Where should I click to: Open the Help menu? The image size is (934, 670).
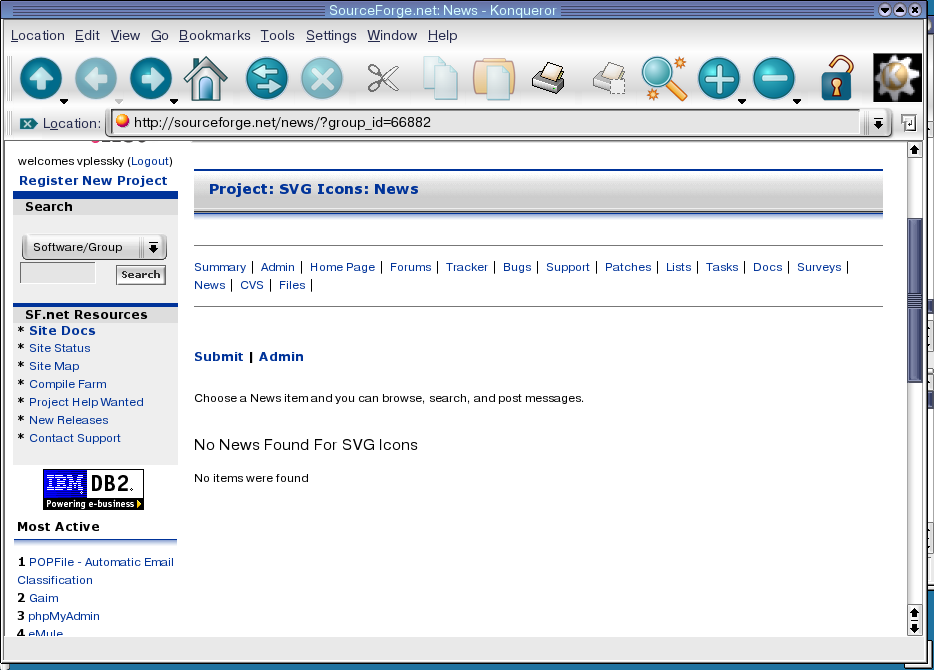pos(443,36)
